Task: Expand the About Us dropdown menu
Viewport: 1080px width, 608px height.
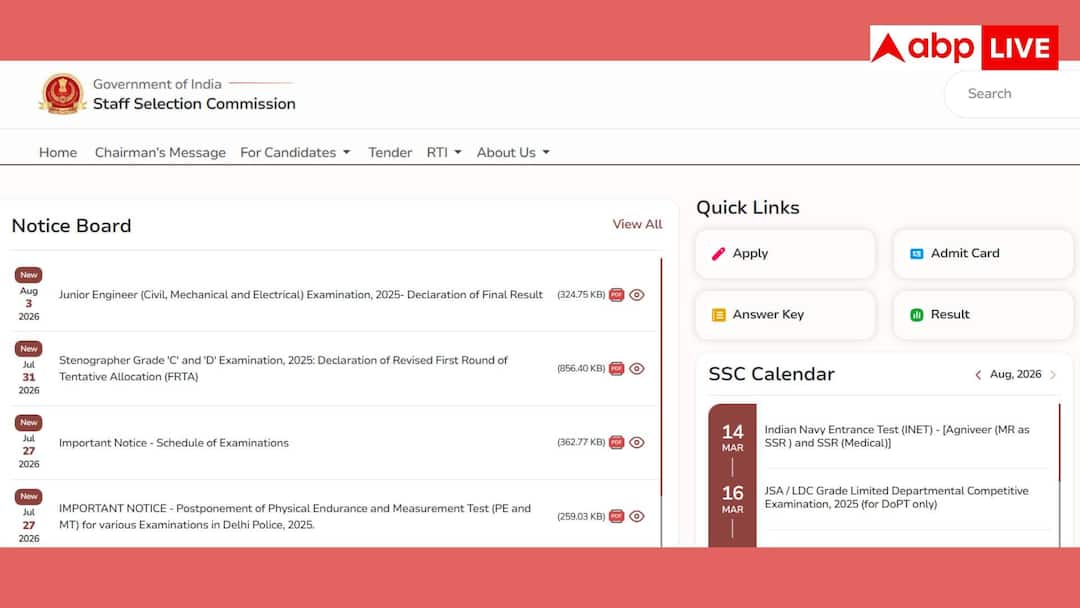Action: coord(513,152)
